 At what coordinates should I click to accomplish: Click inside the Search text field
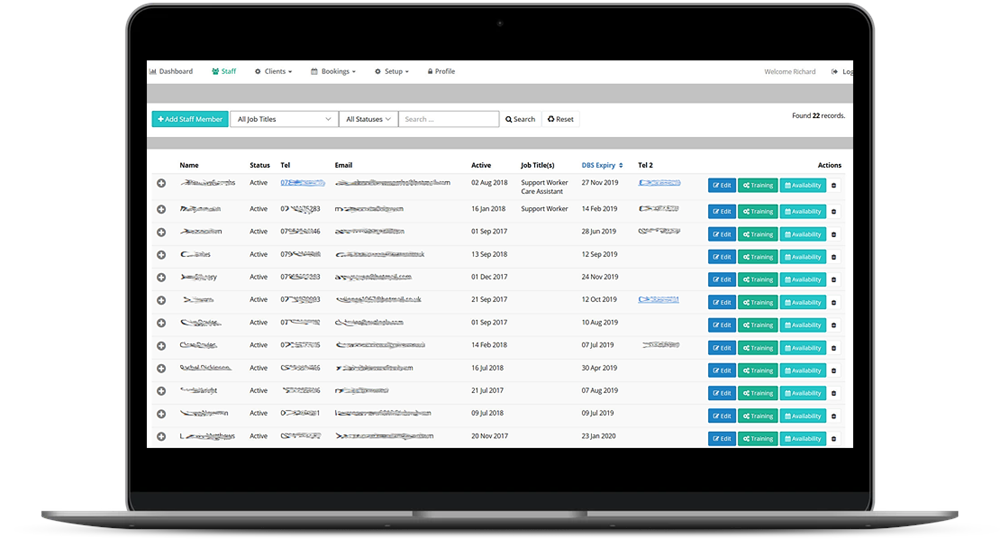point(448,119)
